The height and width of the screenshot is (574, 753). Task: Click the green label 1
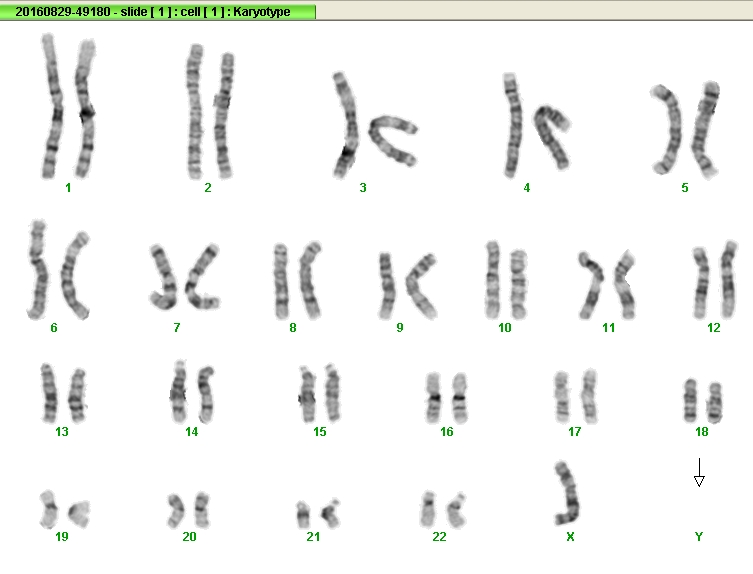[68, 188]
